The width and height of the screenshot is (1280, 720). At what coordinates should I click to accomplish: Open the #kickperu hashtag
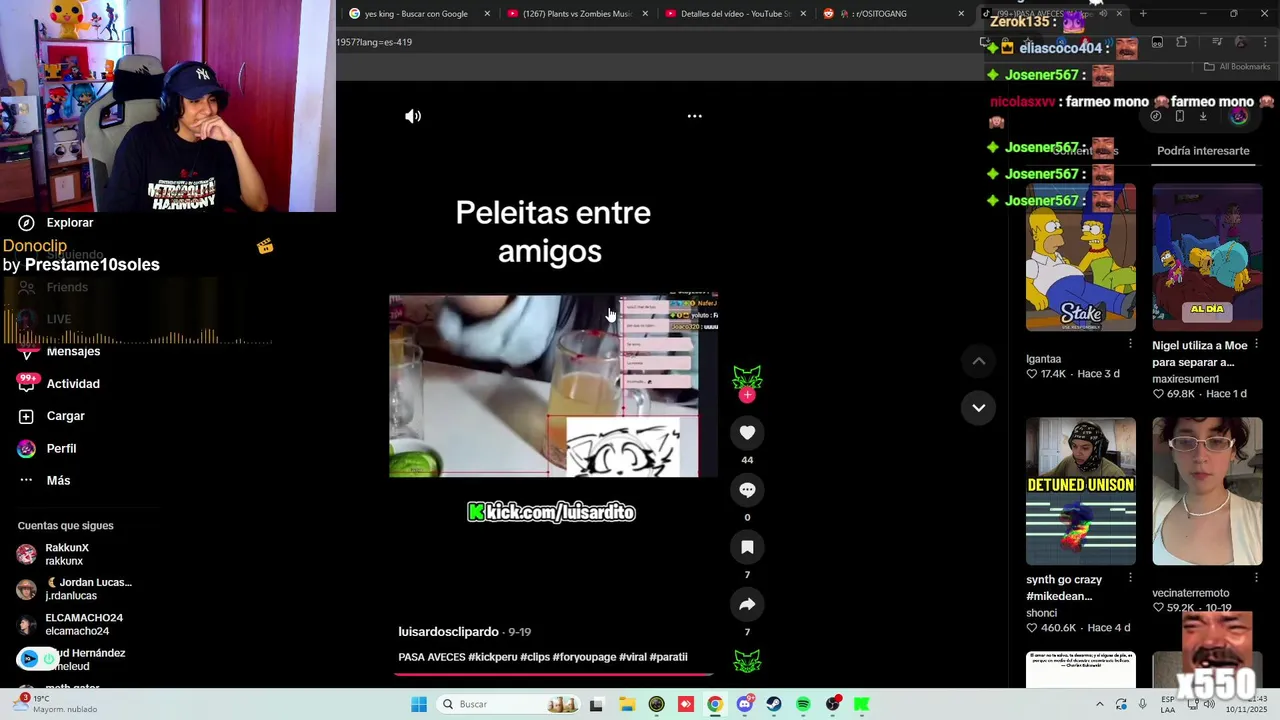[492, 657]
